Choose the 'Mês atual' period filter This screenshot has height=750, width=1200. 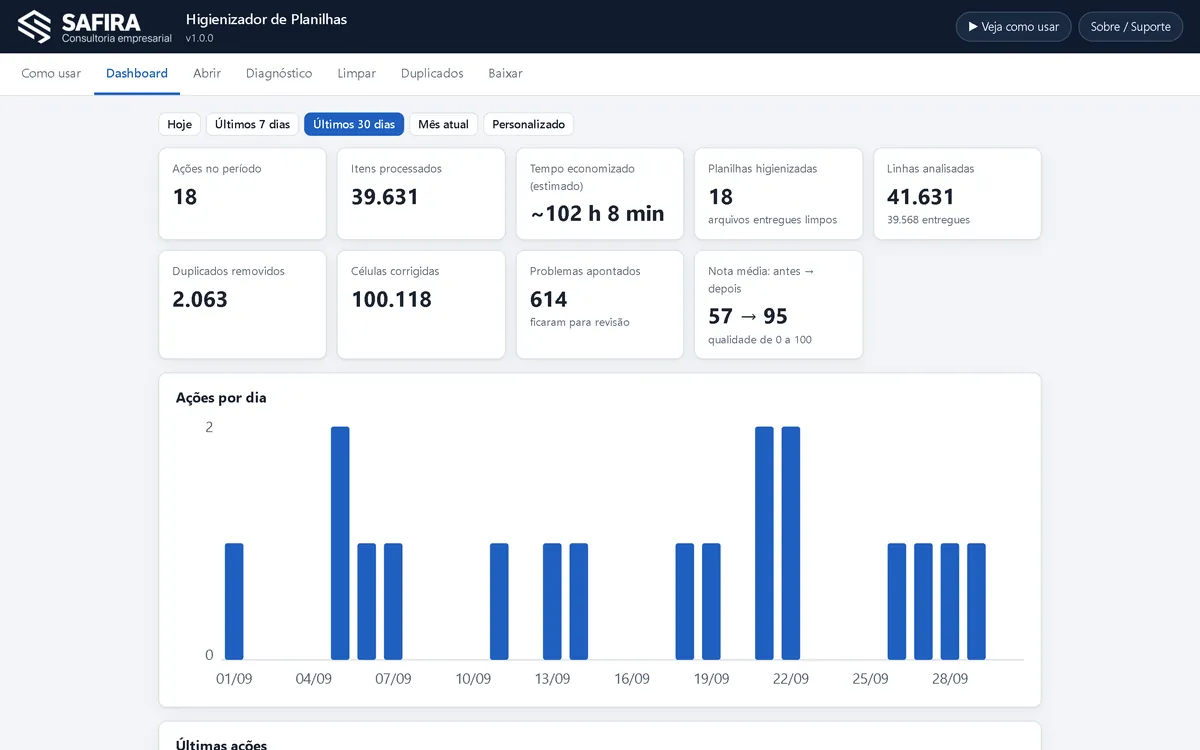pos(443,124)
